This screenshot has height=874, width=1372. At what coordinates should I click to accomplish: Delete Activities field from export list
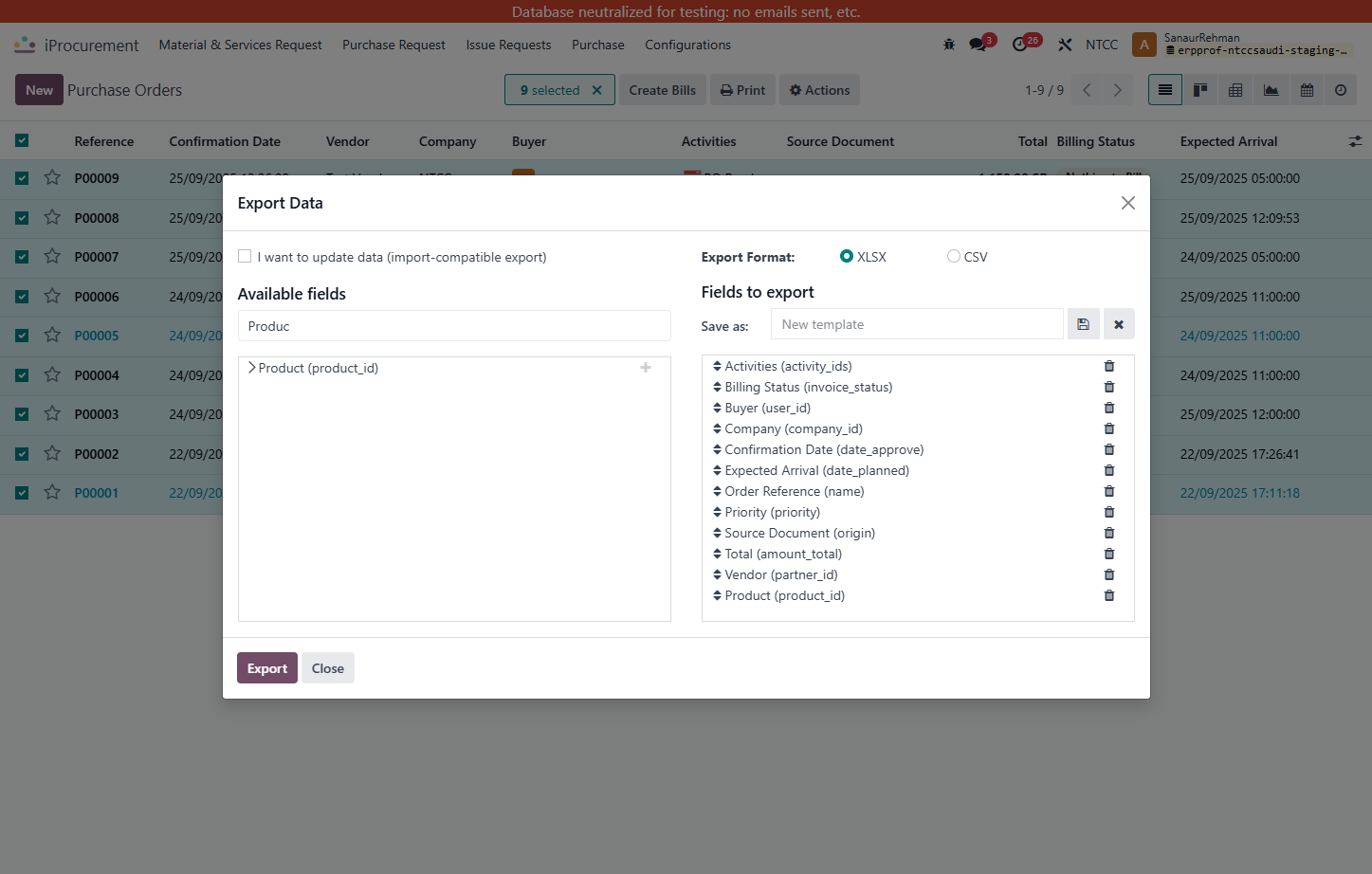pyautogui.click(x=1109, y=366)
